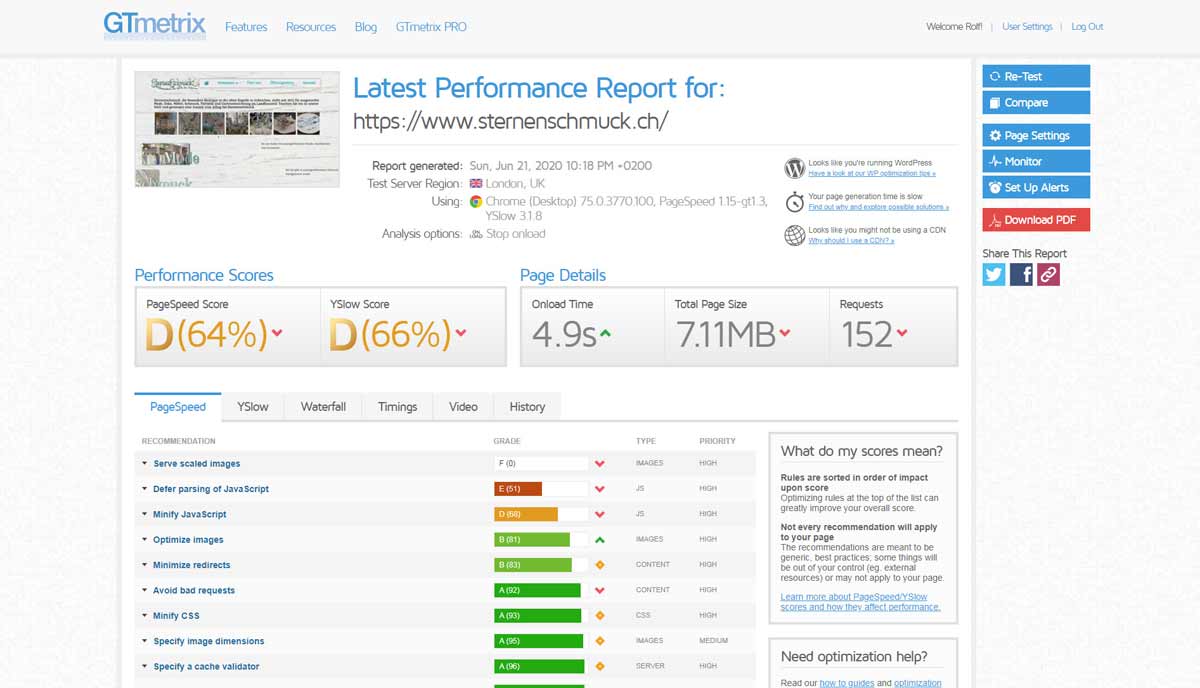
Task: Click the stopwatch page generation icon
Action: pos(795,201)
